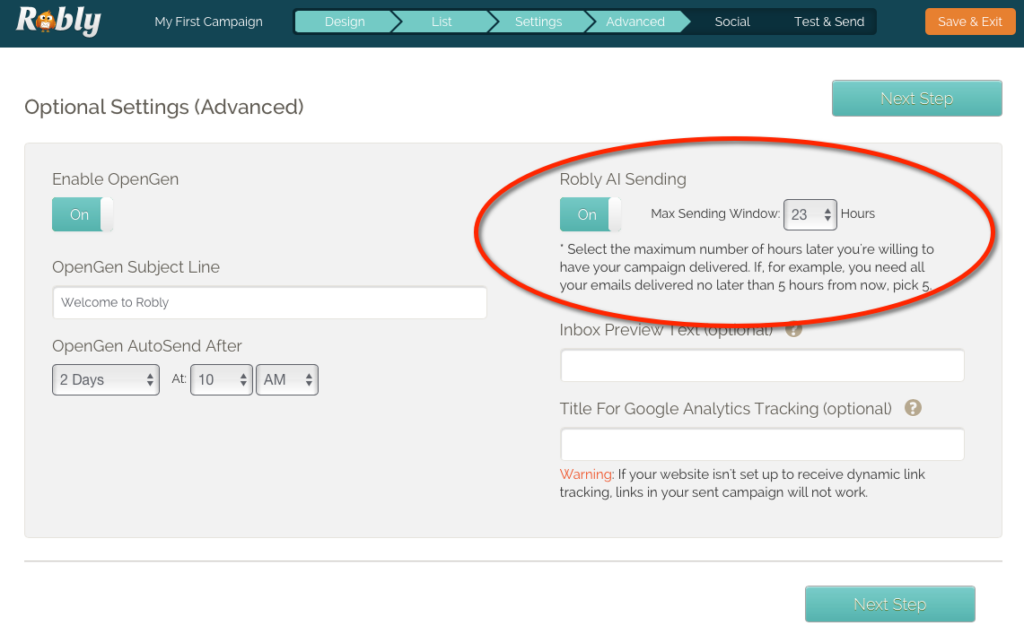Click the Save & Exit button
Viewport: 1024px width, 643px height.
[969, 22]
